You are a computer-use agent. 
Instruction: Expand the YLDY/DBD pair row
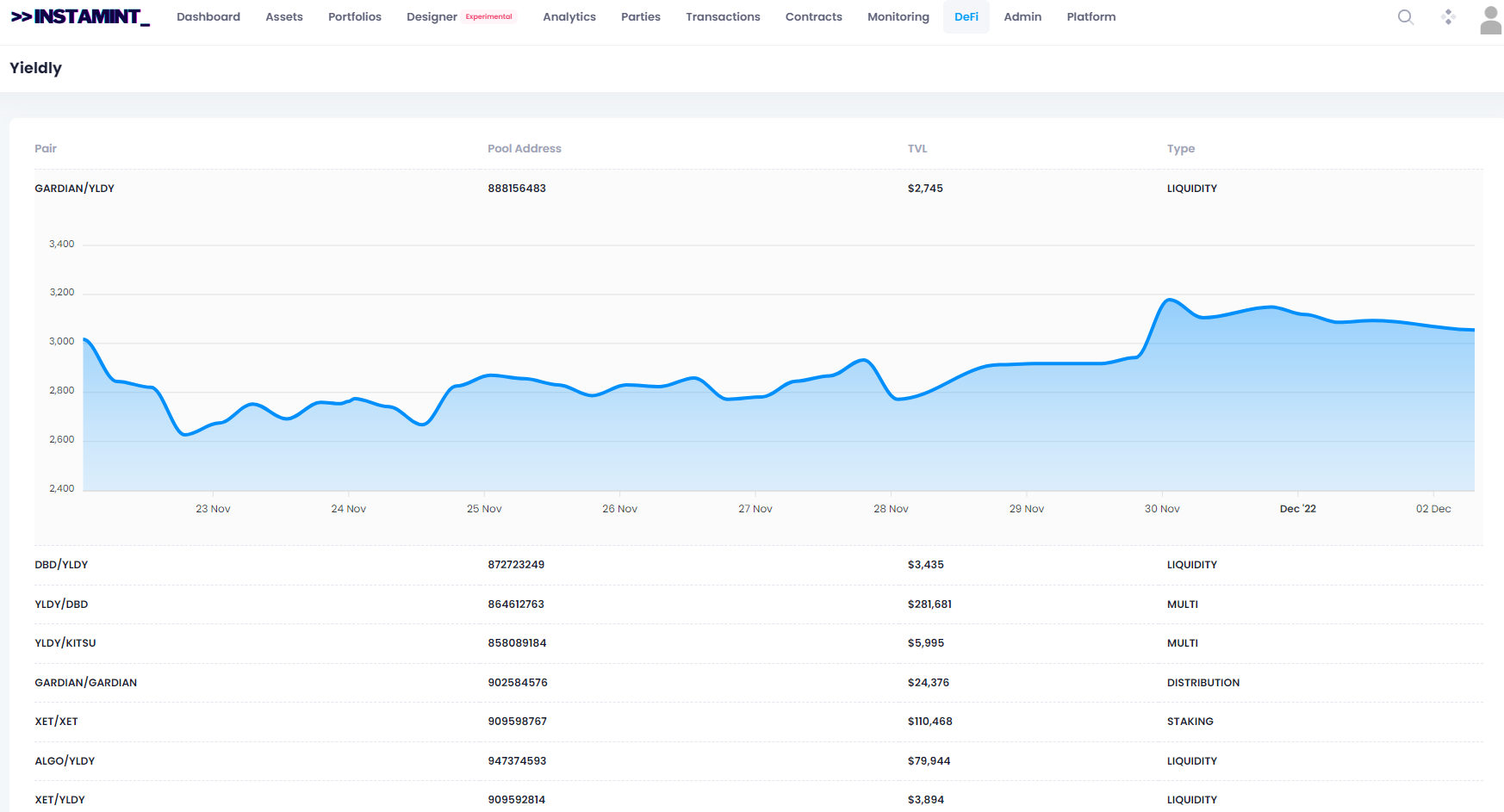tap(758, 604)
